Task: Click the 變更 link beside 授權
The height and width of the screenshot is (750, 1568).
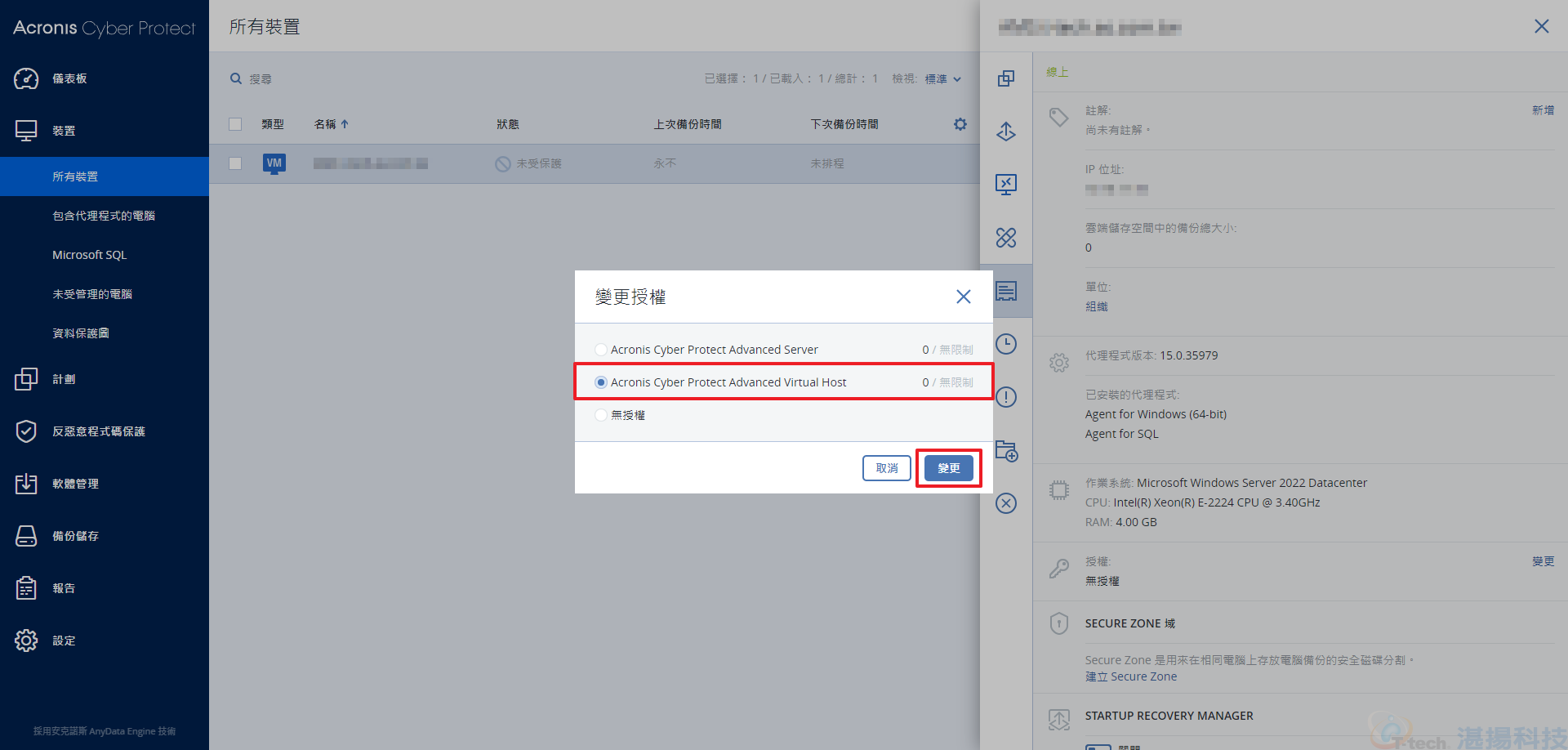Action: [x=1543, y=561]
